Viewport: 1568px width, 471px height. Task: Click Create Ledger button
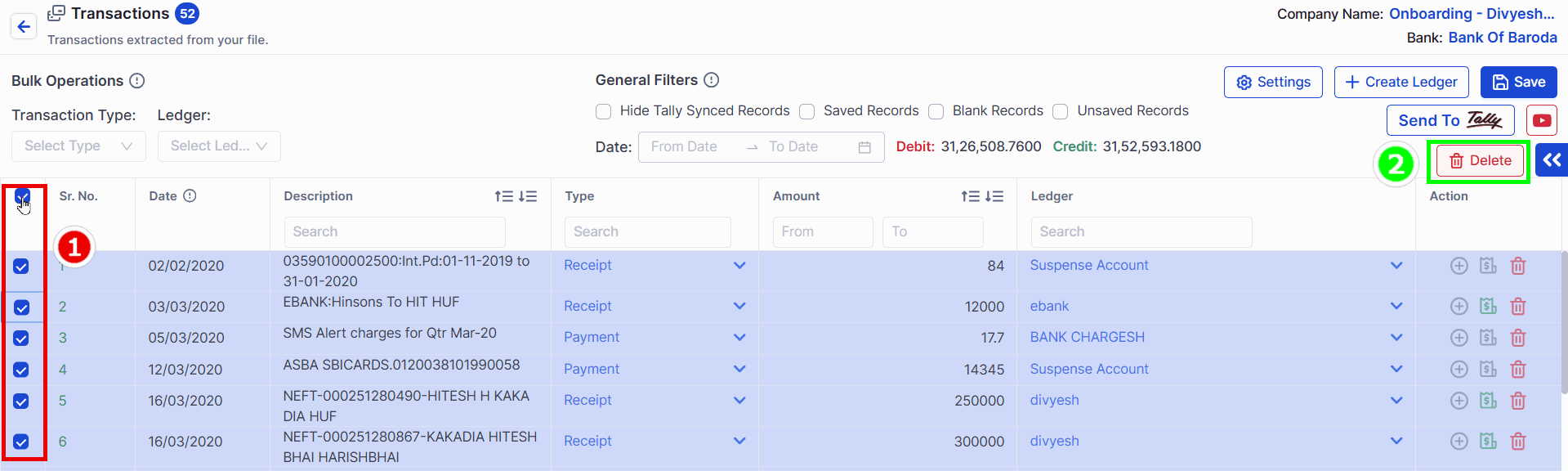tap(1401, 83)
